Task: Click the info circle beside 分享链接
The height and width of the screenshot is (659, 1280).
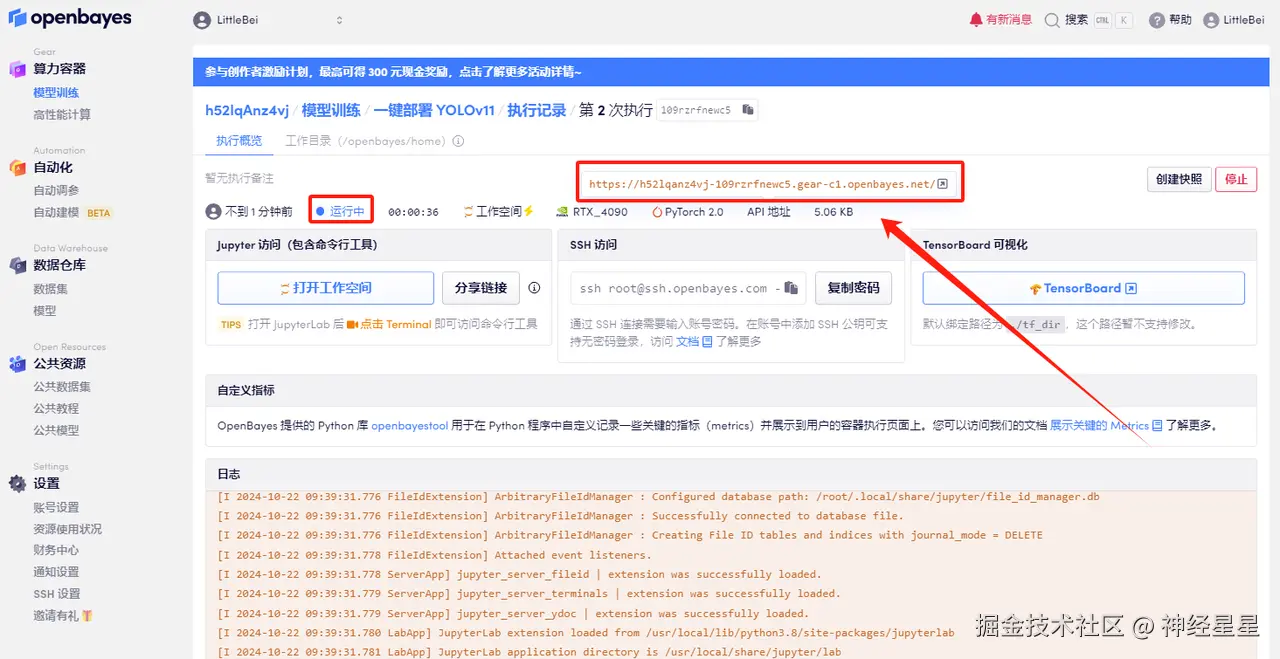Action: [535, 288]
